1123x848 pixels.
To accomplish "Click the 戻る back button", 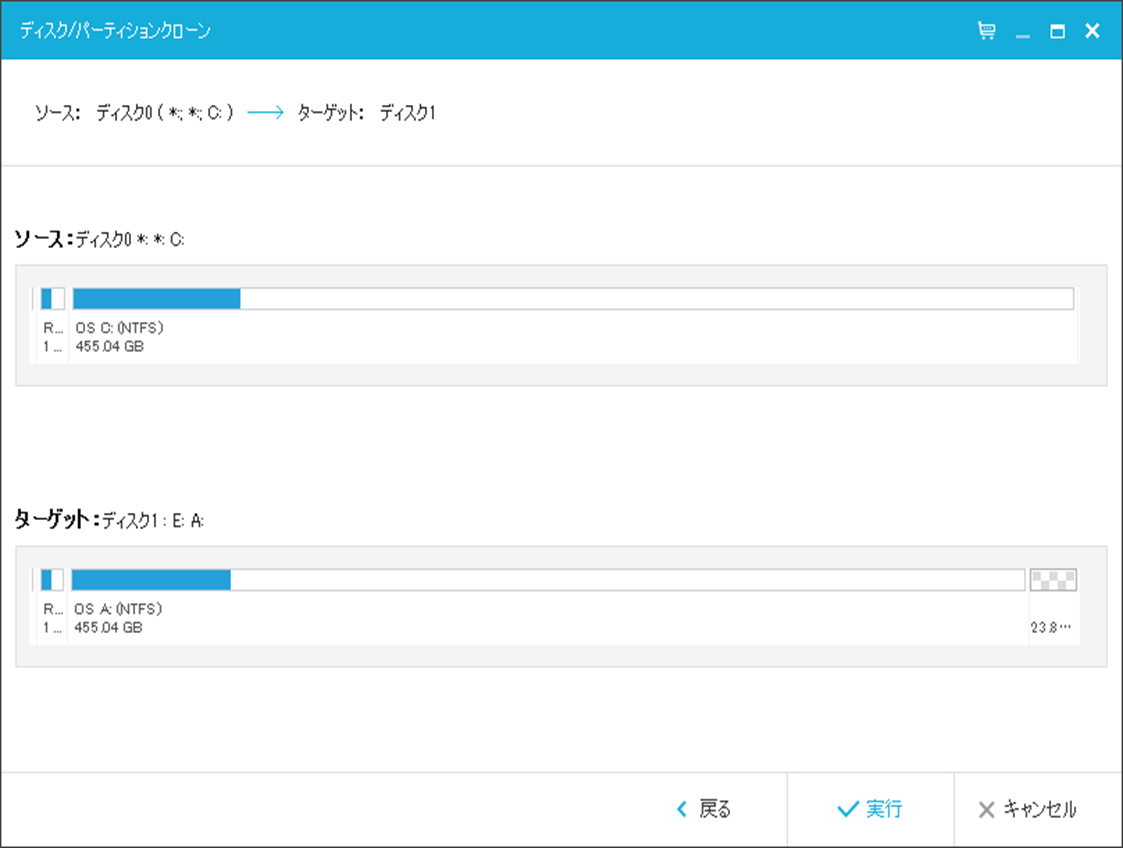I will [704, 809].
